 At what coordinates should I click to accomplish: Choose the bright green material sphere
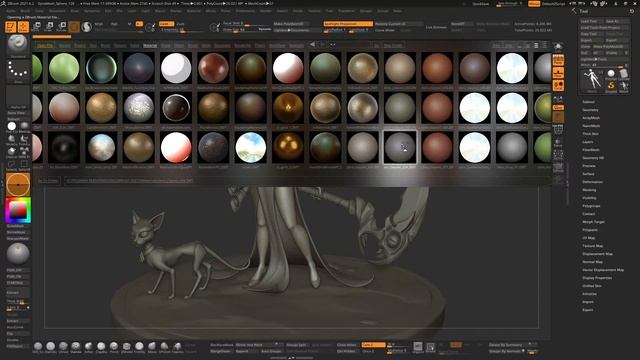(64, 68)
